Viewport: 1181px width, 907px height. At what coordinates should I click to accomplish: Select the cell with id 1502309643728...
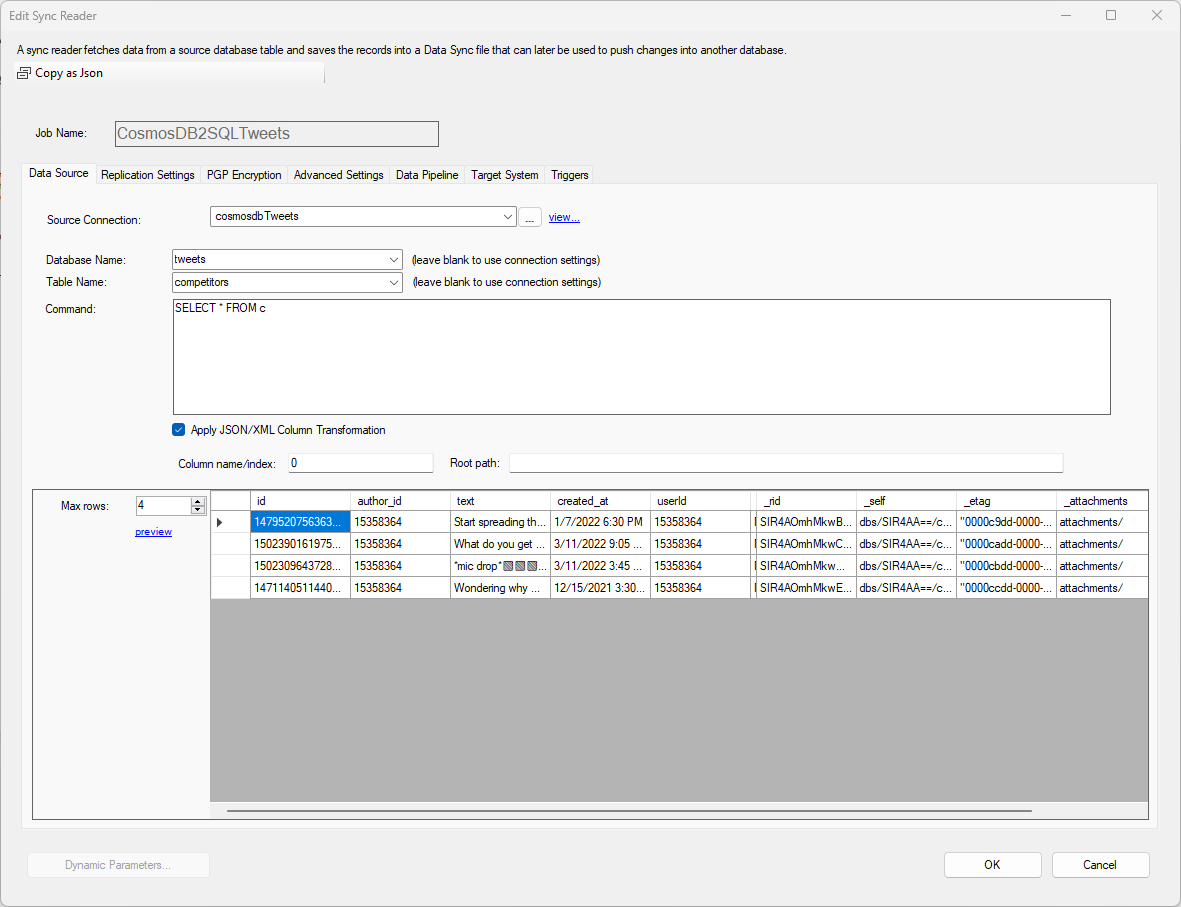pyautogui.click(x=301, y=566)
